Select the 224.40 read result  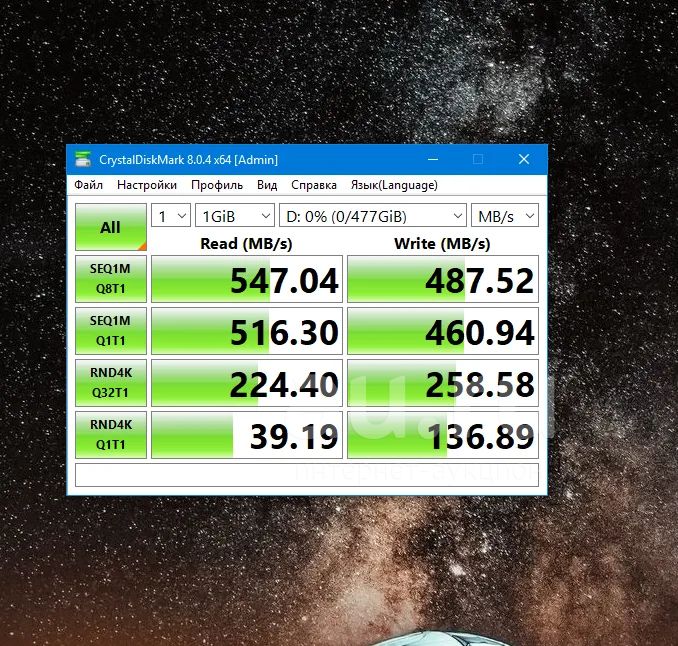[247, 383]
